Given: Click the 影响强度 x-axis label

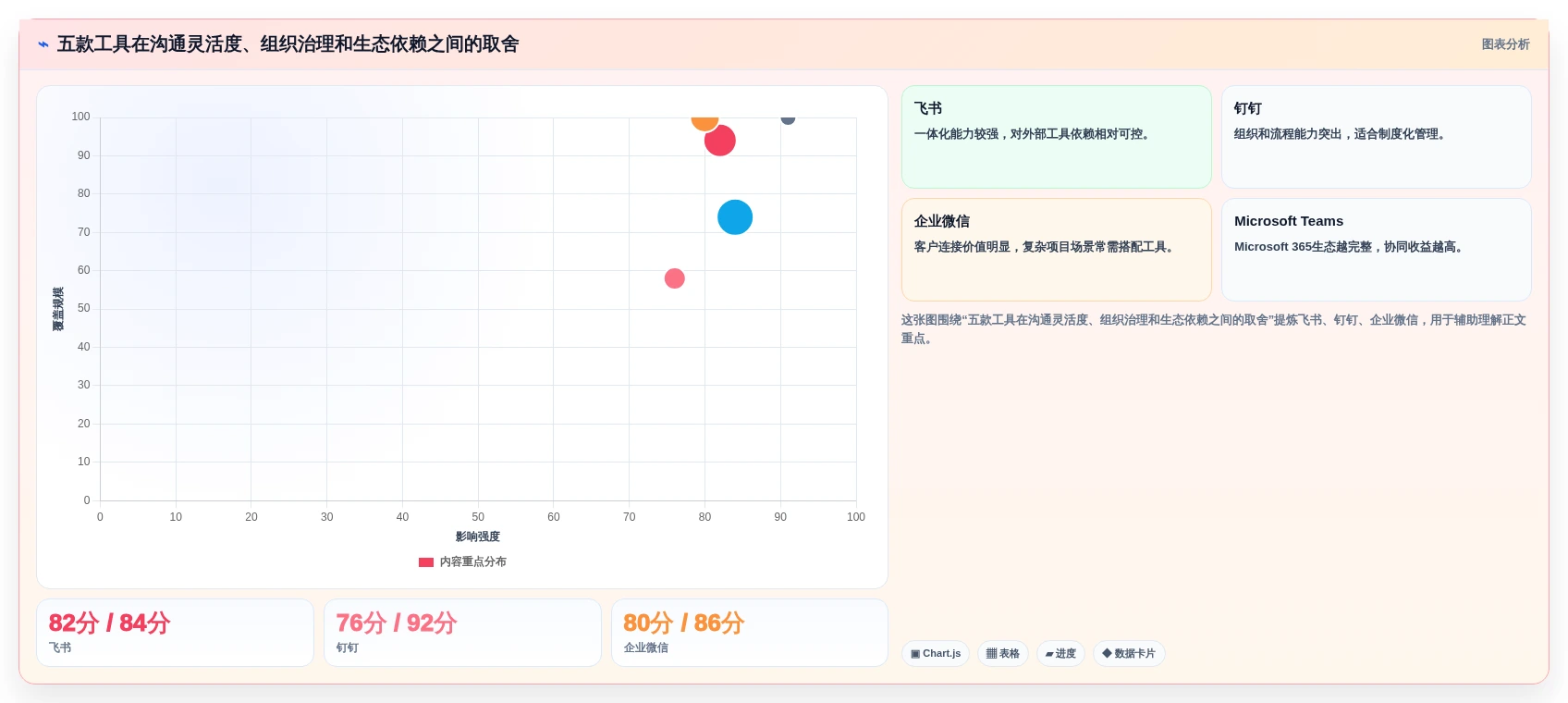Looking at the screenshot, I should point(478,536).
